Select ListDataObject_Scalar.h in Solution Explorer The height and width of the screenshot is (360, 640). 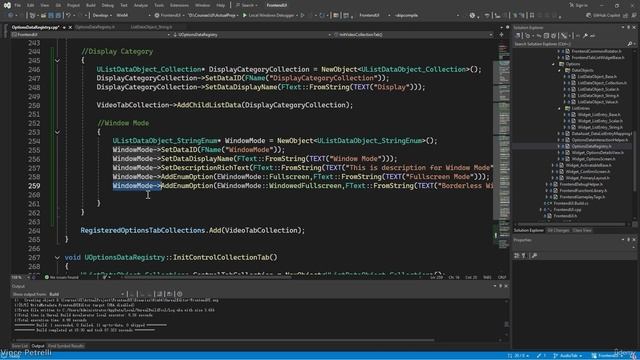[x=598, y=89]
